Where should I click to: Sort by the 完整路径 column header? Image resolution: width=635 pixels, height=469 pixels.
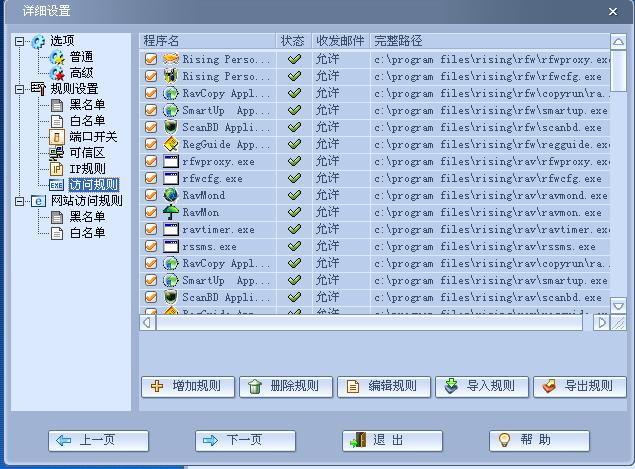click(490, 41)
